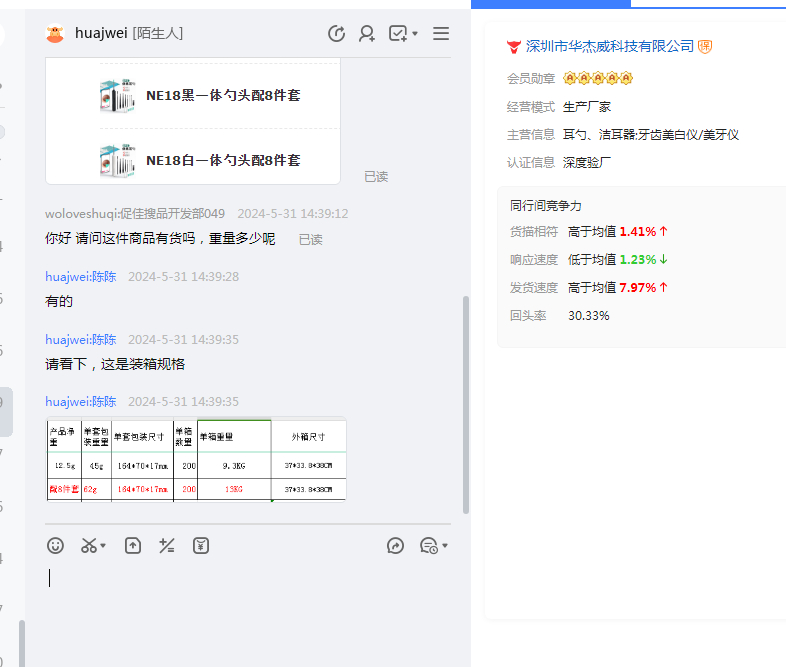Open the packing specification table image

[196, 460]
